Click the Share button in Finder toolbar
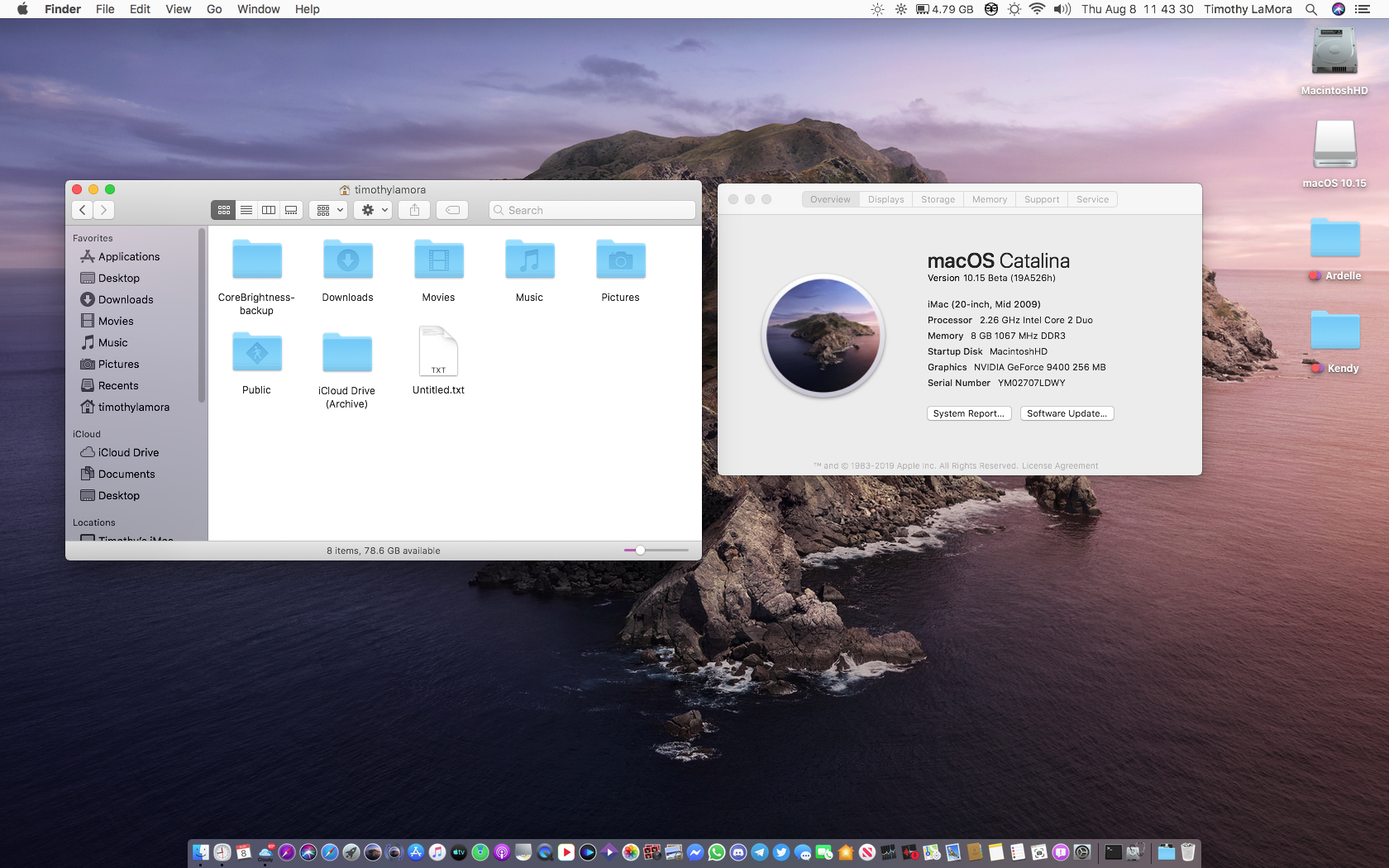 click(414, 210)
